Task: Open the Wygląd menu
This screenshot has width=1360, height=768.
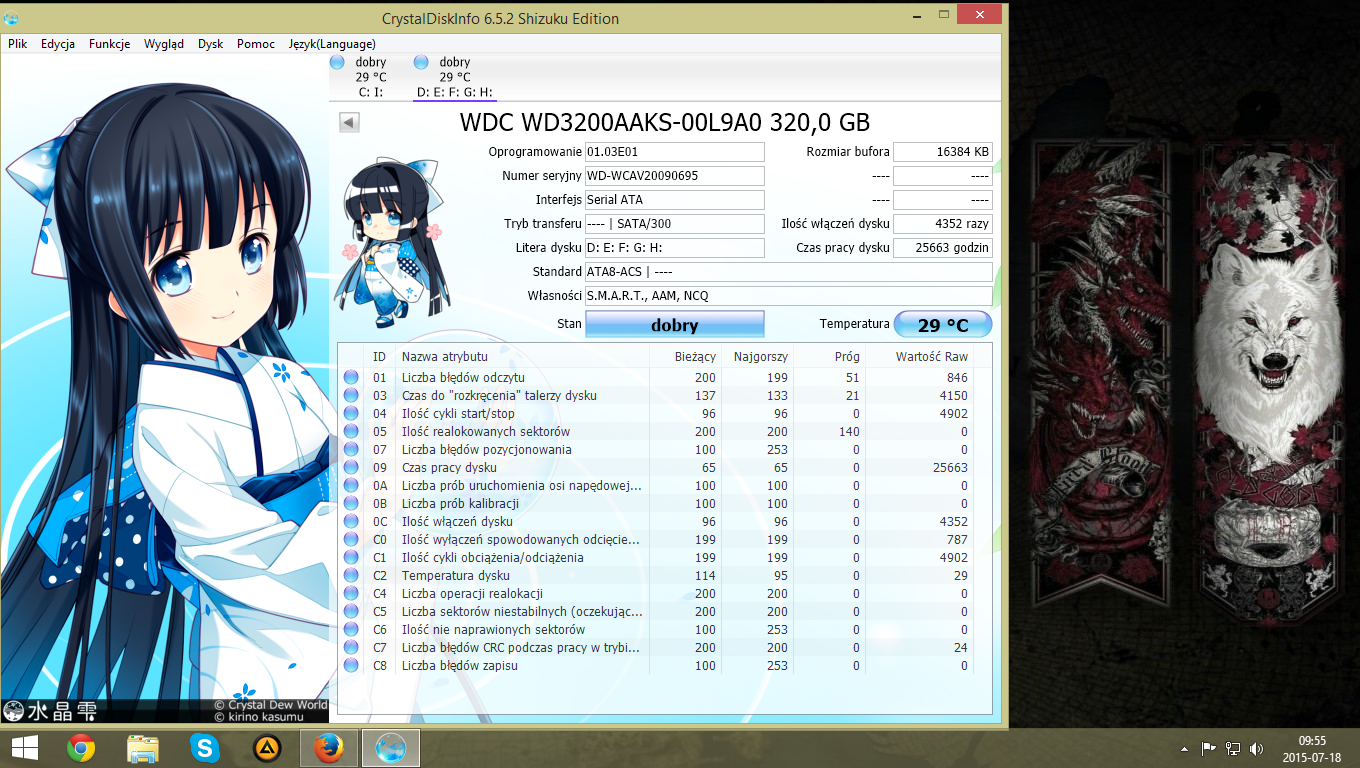Action: pyautogui.click(x=164, y=44)
